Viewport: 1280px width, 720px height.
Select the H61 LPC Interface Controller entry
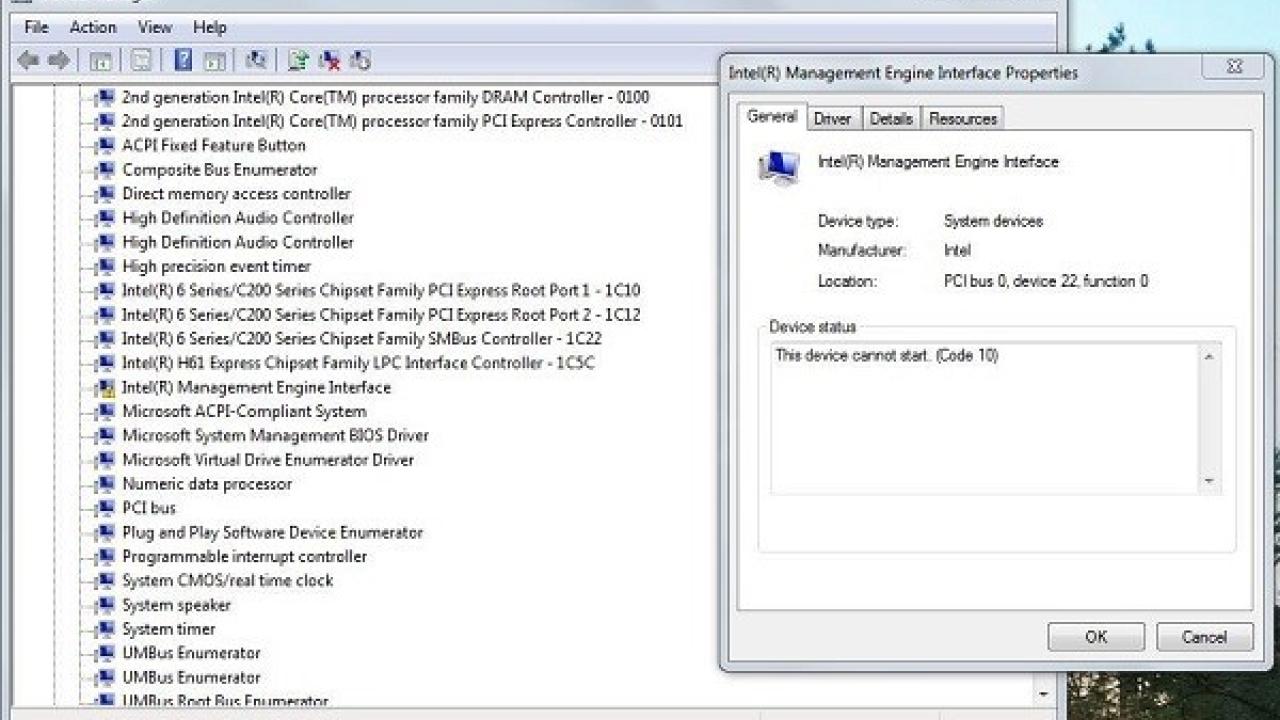[x=358, y=363]
